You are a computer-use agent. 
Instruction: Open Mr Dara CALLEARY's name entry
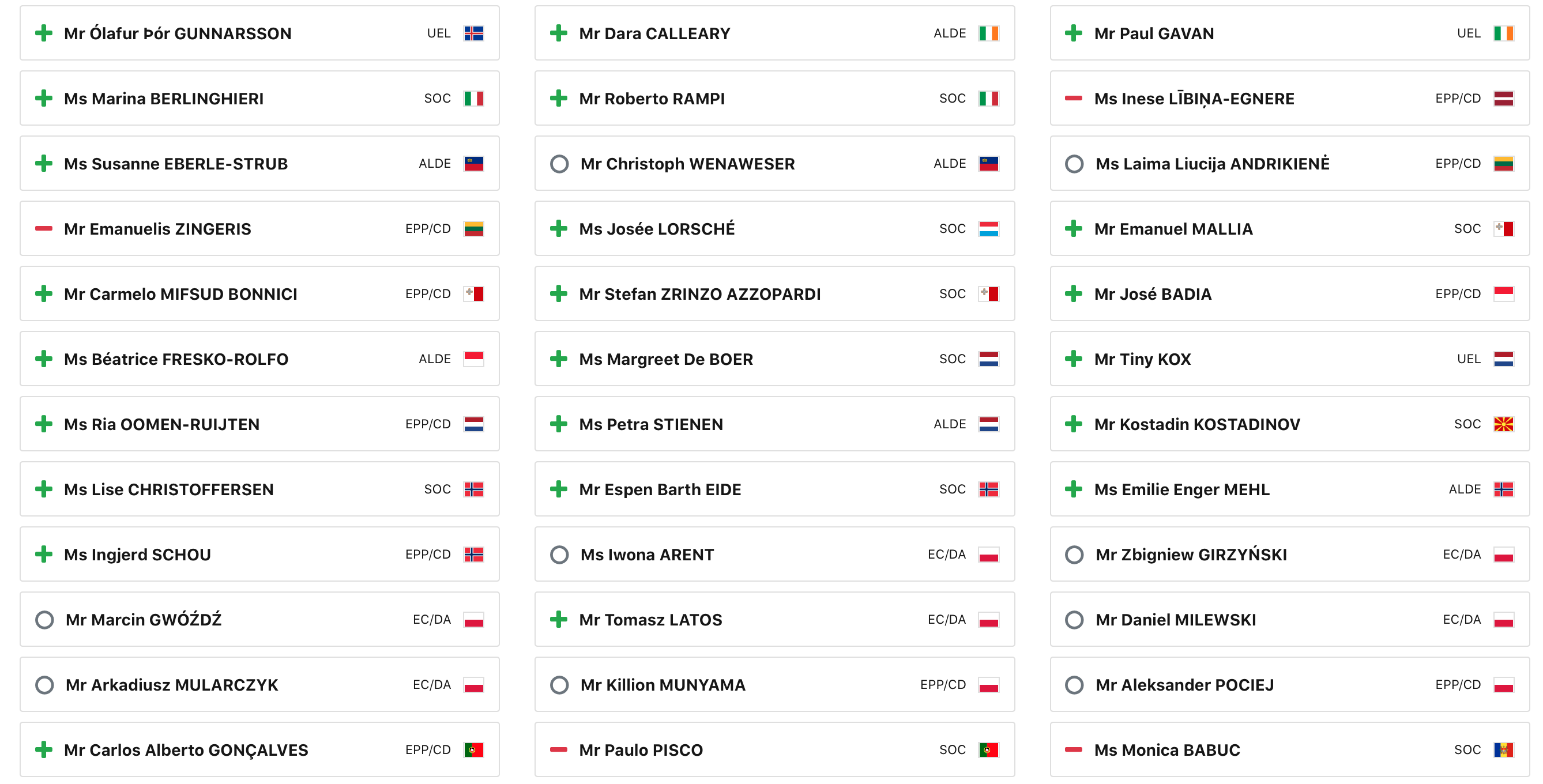pos(654,33)
